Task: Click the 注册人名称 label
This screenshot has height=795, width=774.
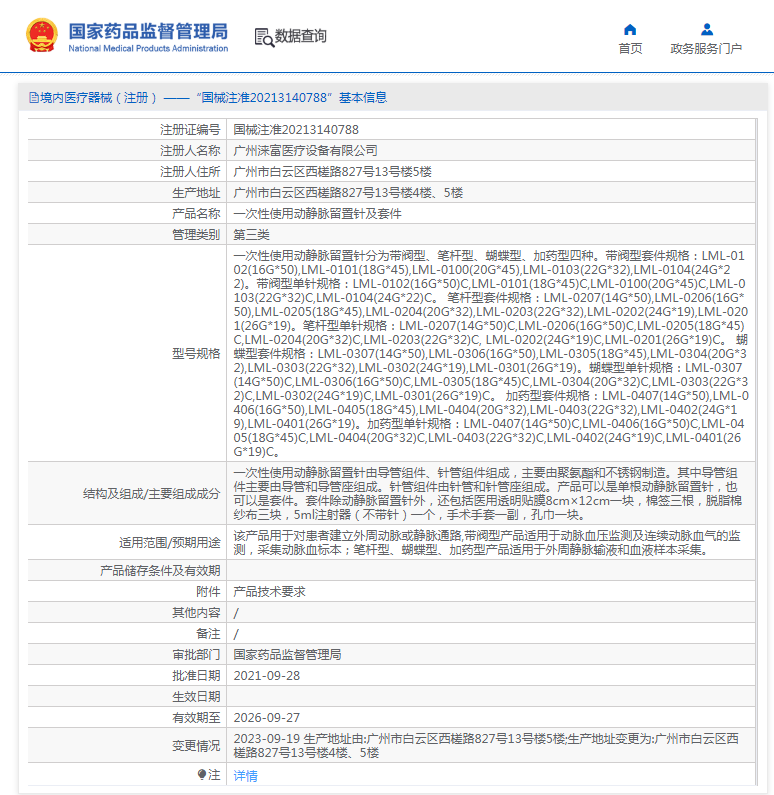Action: 190,151
